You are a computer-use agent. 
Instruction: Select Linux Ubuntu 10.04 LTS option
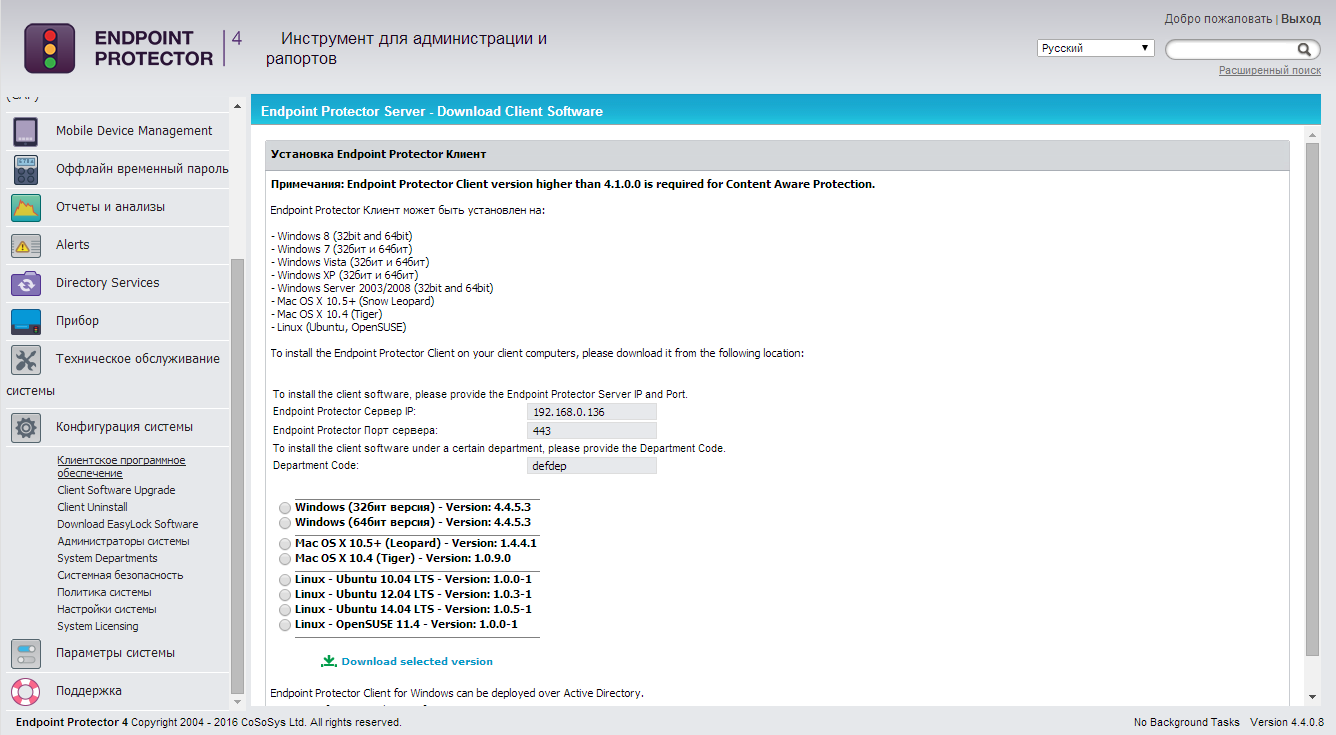tap(285, 580)
